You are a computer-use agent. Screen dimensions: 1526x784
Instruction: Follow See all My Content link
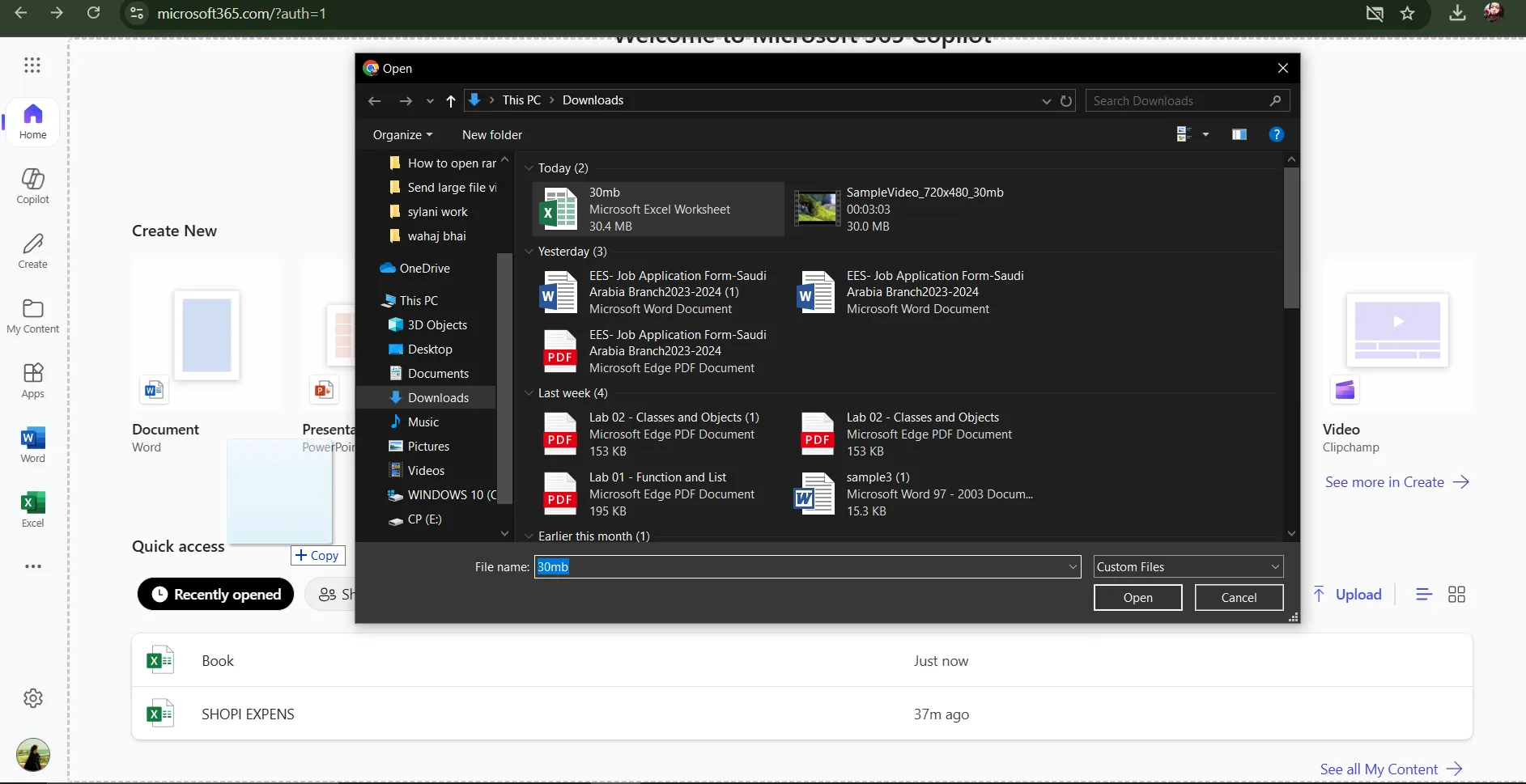(x=1391, y=769)
